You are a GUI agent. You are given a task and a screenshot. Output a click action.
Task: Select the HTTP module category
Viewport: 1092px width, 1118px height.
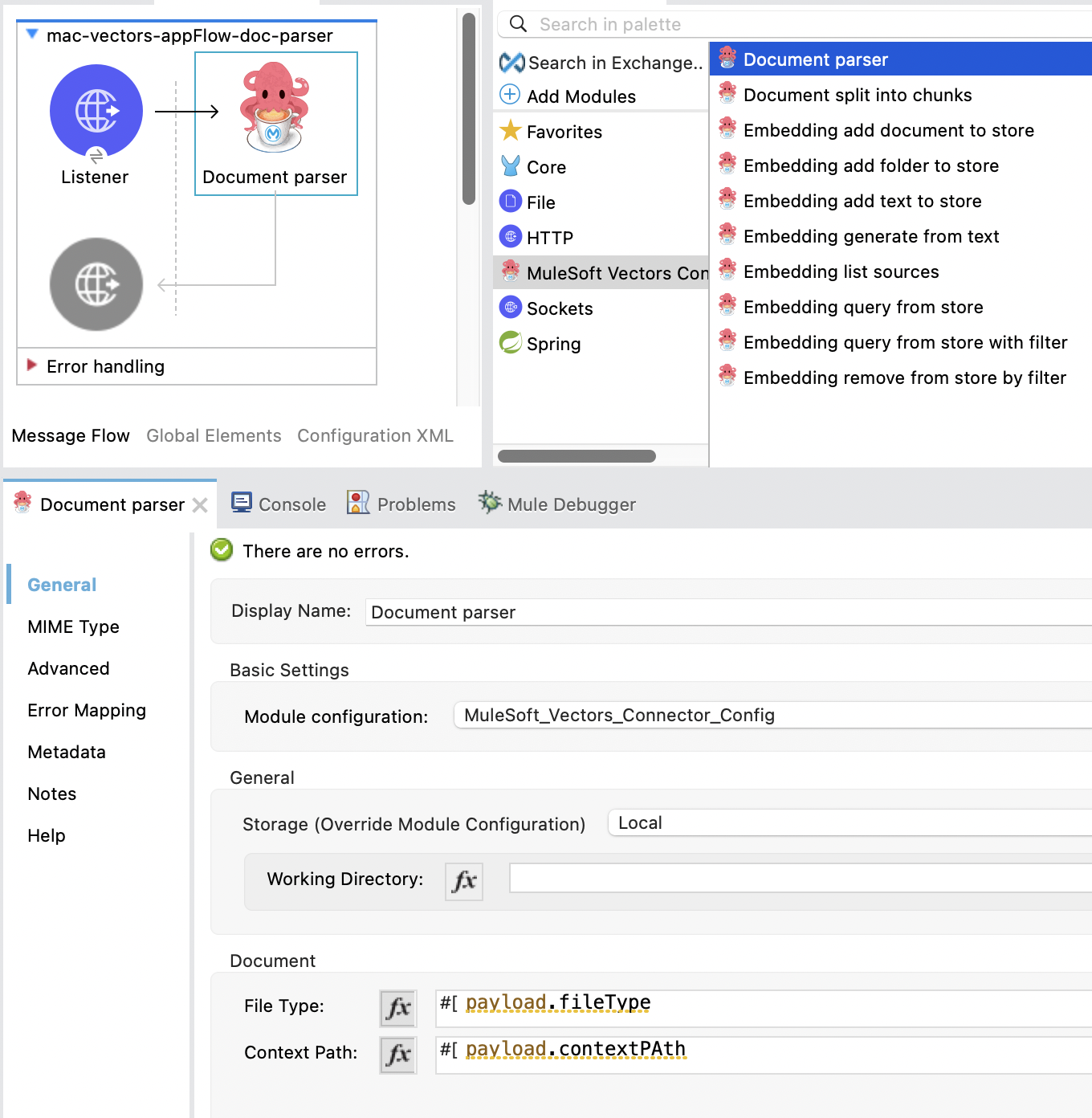click(x=536, y=238)
